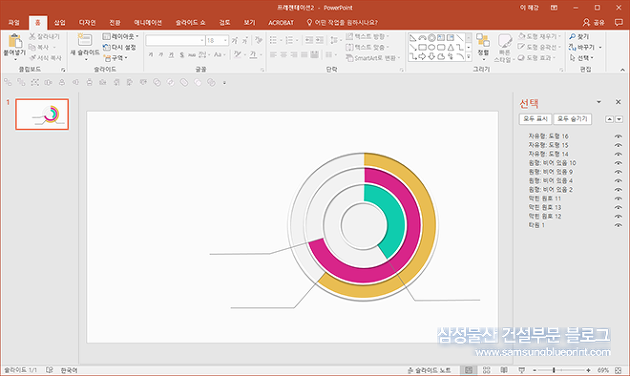The width and height of the screenshot is (630, 376).
Task: Switch to the 애니메이션 (Animations) tab
Action: (148, 22)
